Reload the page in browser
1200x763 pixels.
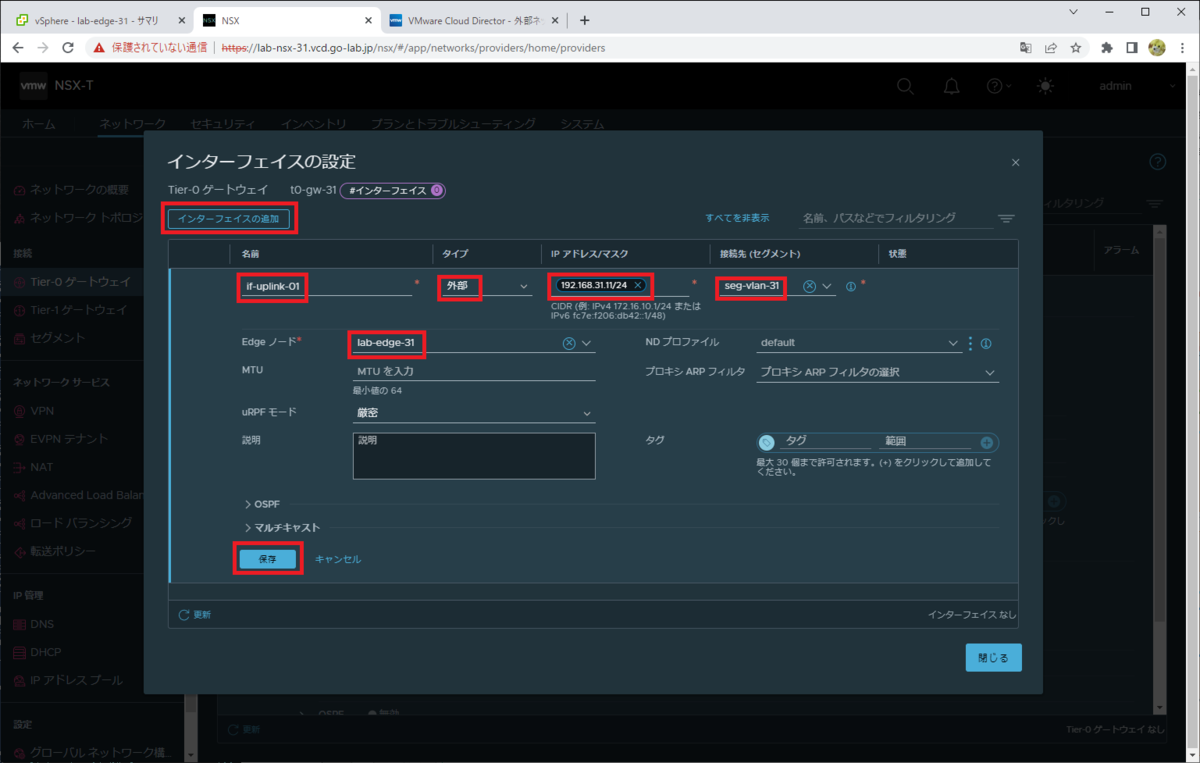click(68, 47)
